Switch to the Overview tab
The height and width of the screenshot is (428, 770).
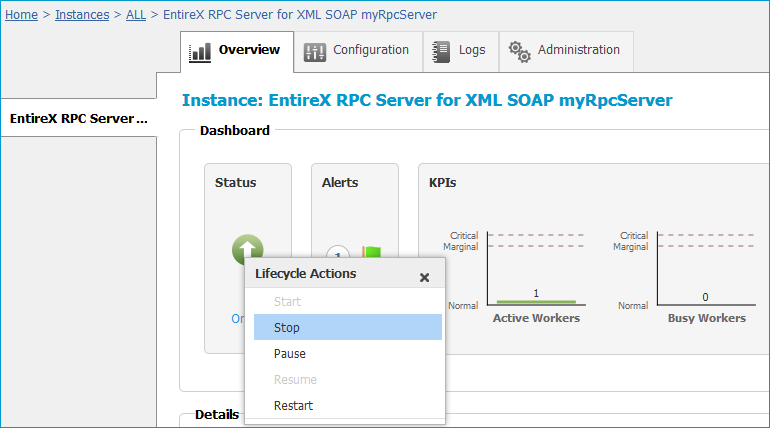coord(237,52)
